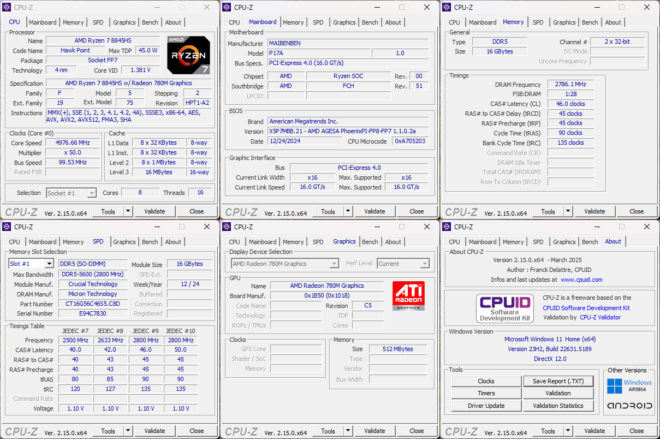660x439 pixels.
Task: Click Close button in the Graphics tab window
Action: (416, 431)
